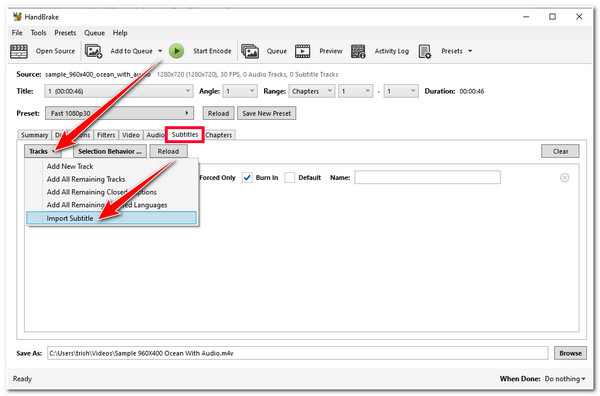Click the green Start Encode play icon
Viewport: 600px width, 396px height.
(176, 51)
